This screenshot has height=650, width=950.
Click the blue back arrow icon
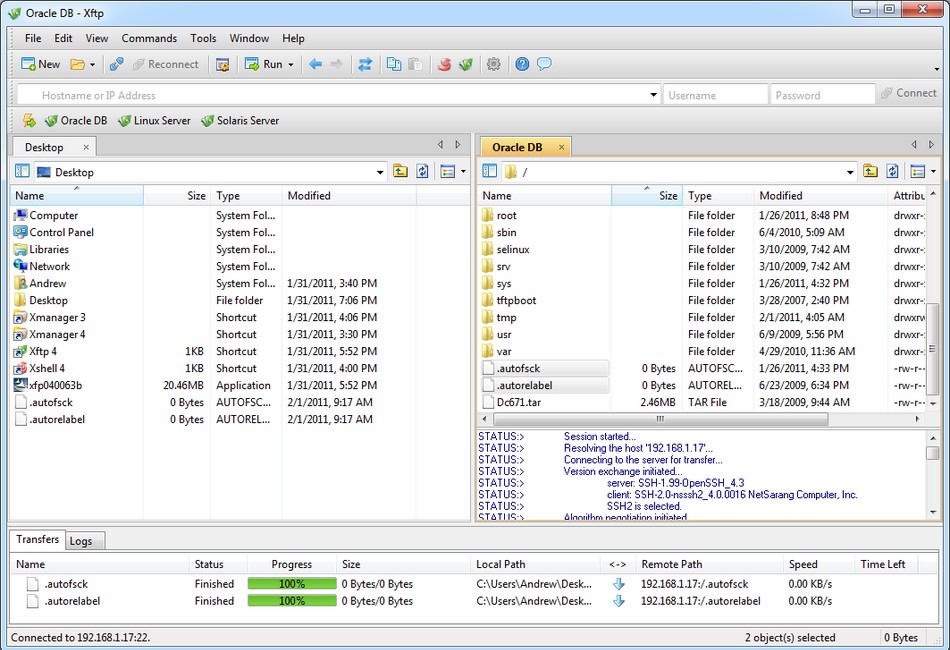coord(315,64)
